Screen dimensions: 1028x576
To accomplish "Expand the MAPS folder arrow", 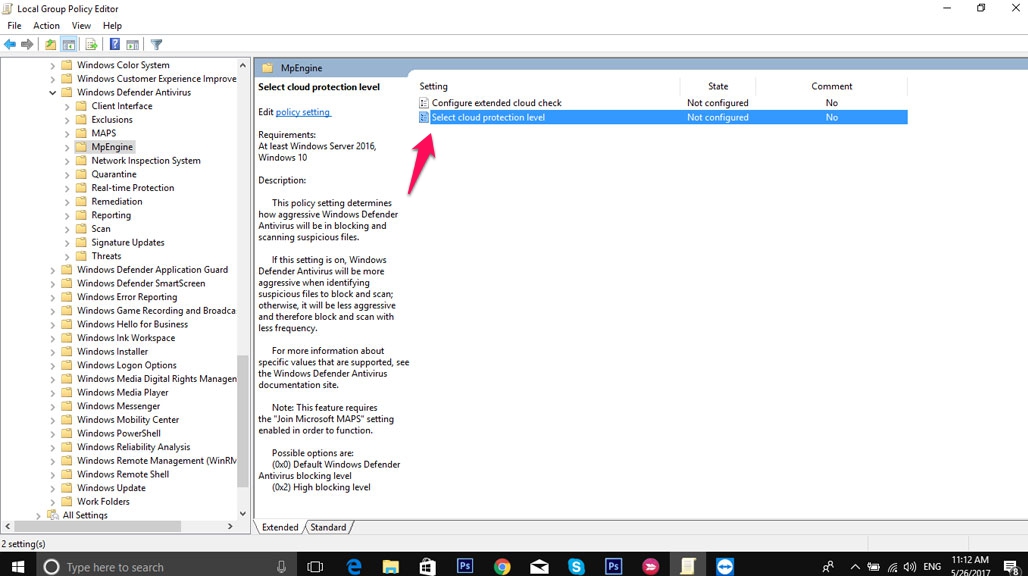I will (x=67, y=134).
